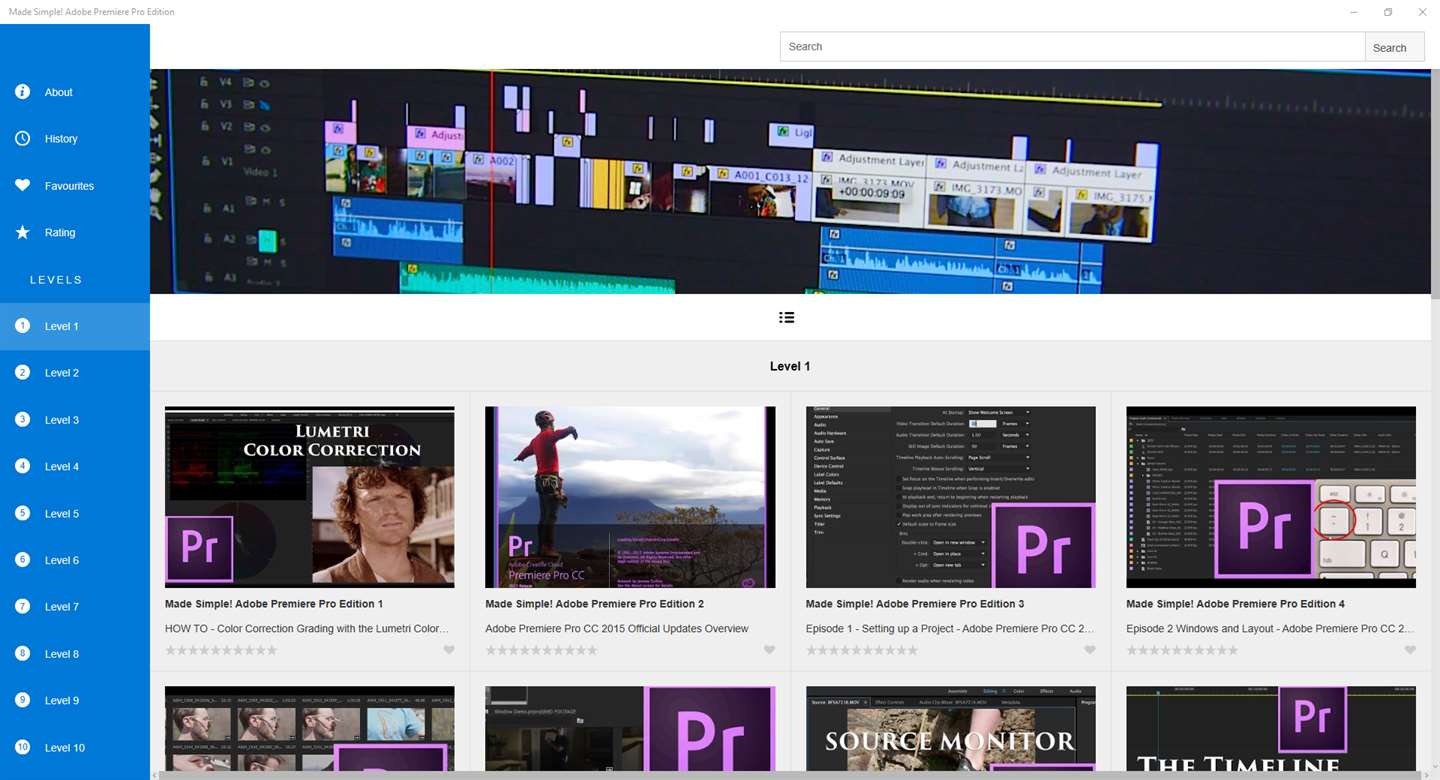Maximize the application window
The height and width of the screenshot is (780, 1440).
tap(1388, 12)
